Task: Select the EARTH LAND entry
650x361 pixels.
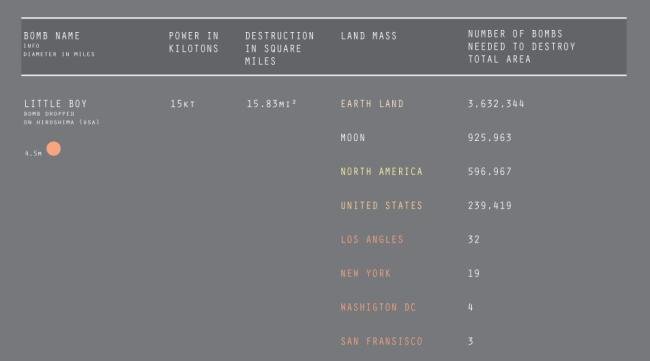Action: point(372,104)
